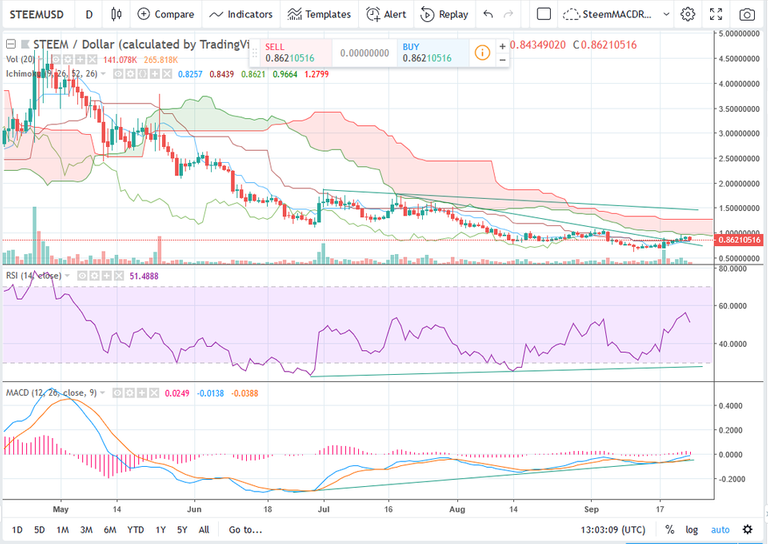Open the MACD settings gear
This screenshot has width=768, height=544.
click(x=129, y=393)
